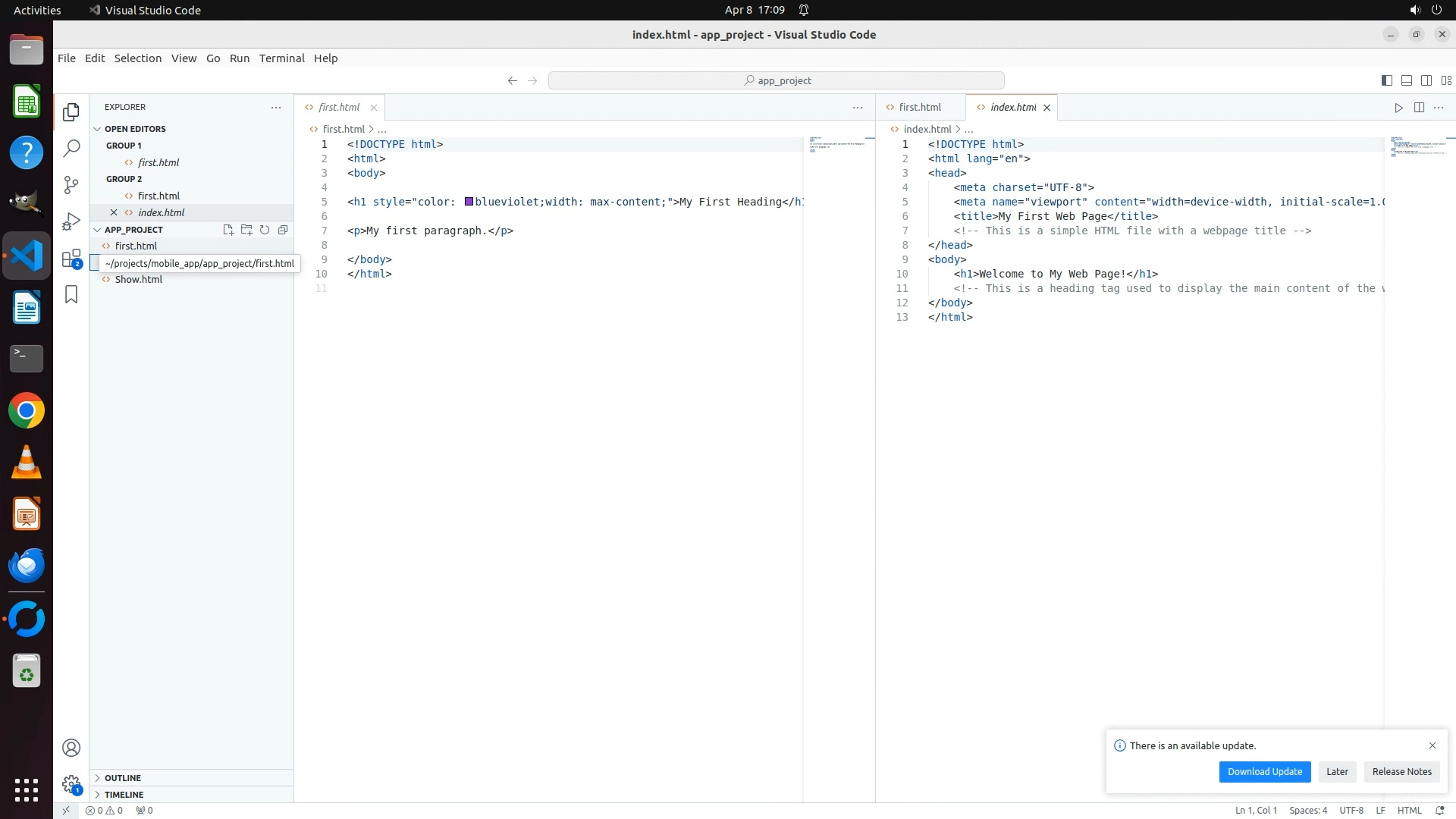Open the Terminal menu
This screenshot has width=1456, height=819.
[x=281, y=58]
